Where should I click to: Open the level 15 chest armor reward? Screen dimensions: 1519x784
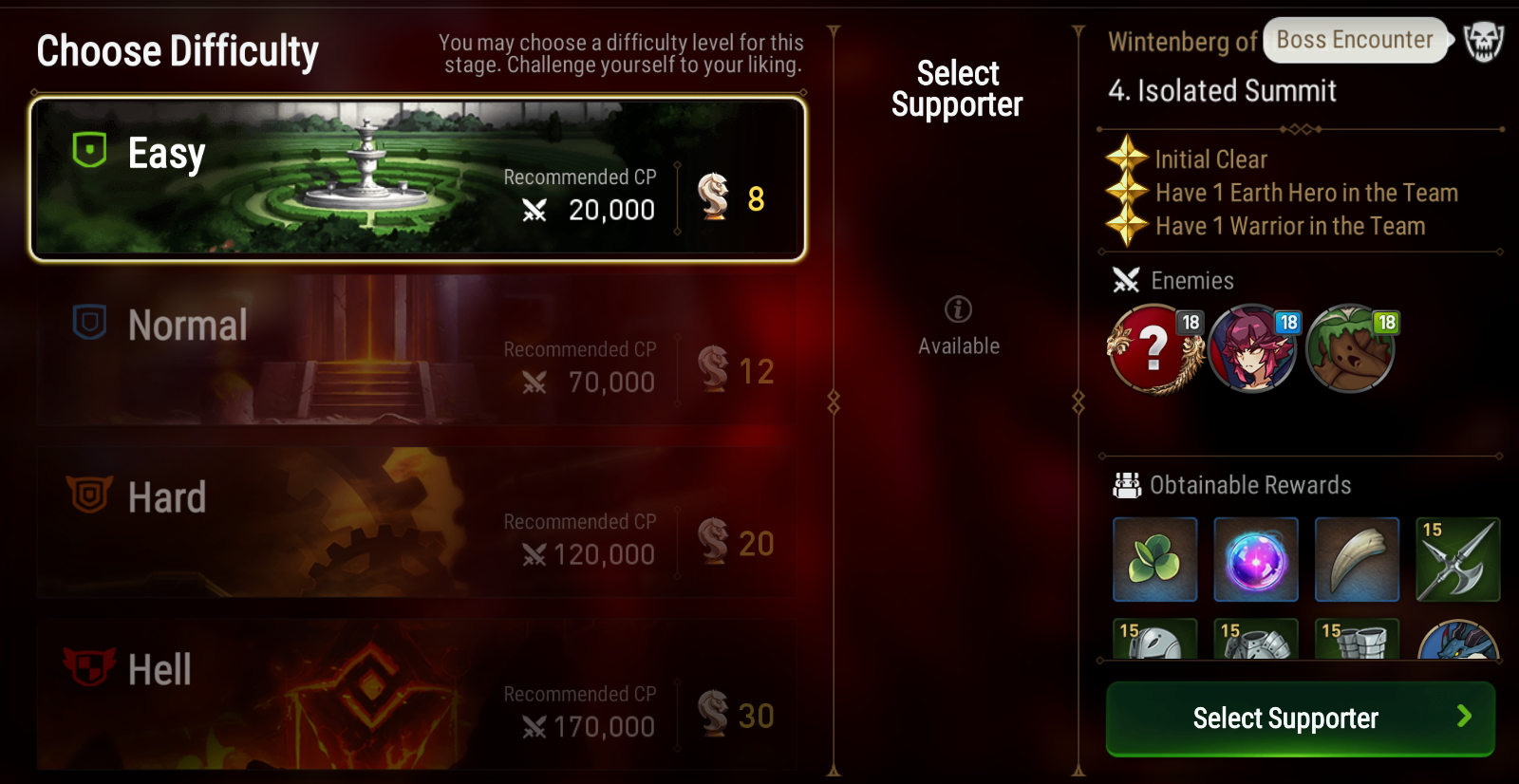tap(1256, 639)
